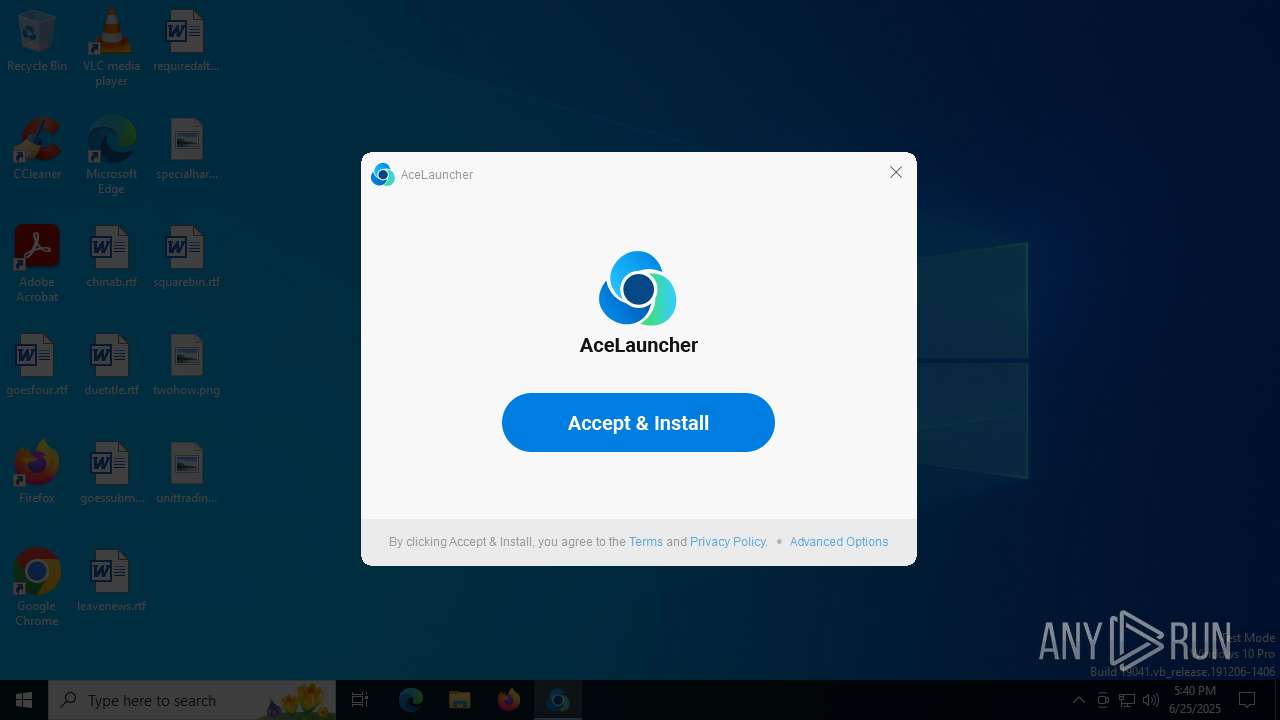The width and height of the screenshot is (1280, 720).
Task: Select the Adobe Acrobat desktop shortcut
Action: [37, 264]
